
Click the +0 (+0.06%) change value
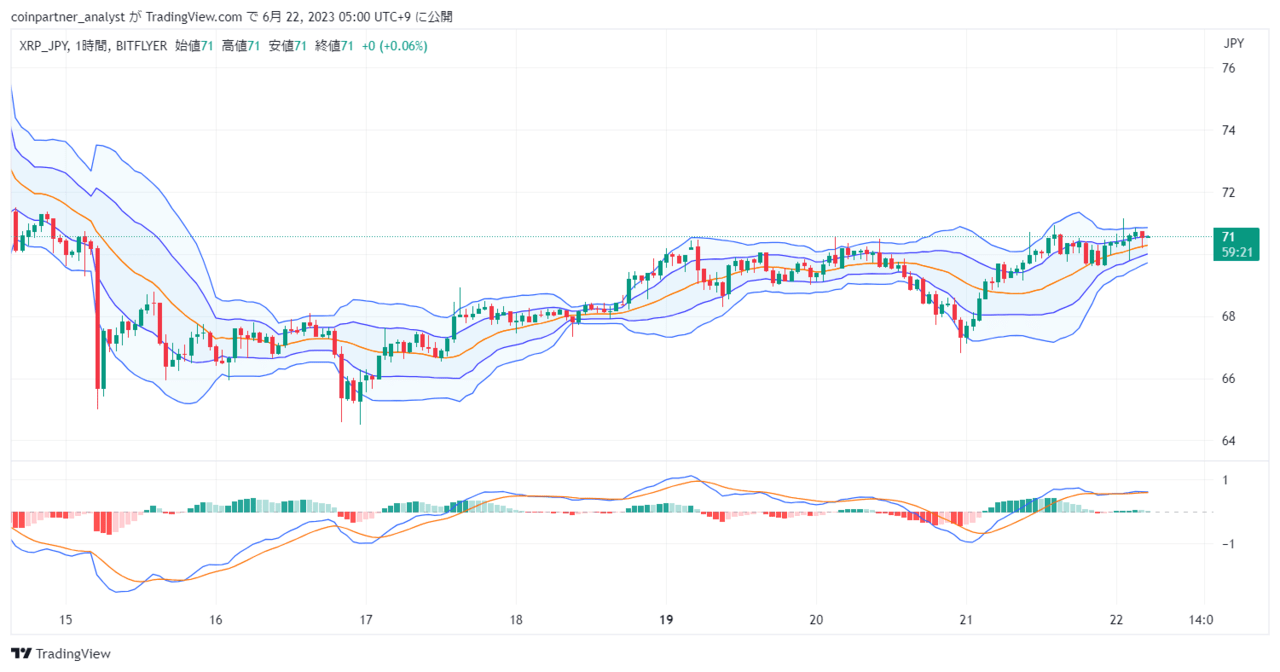pos(395,46)
